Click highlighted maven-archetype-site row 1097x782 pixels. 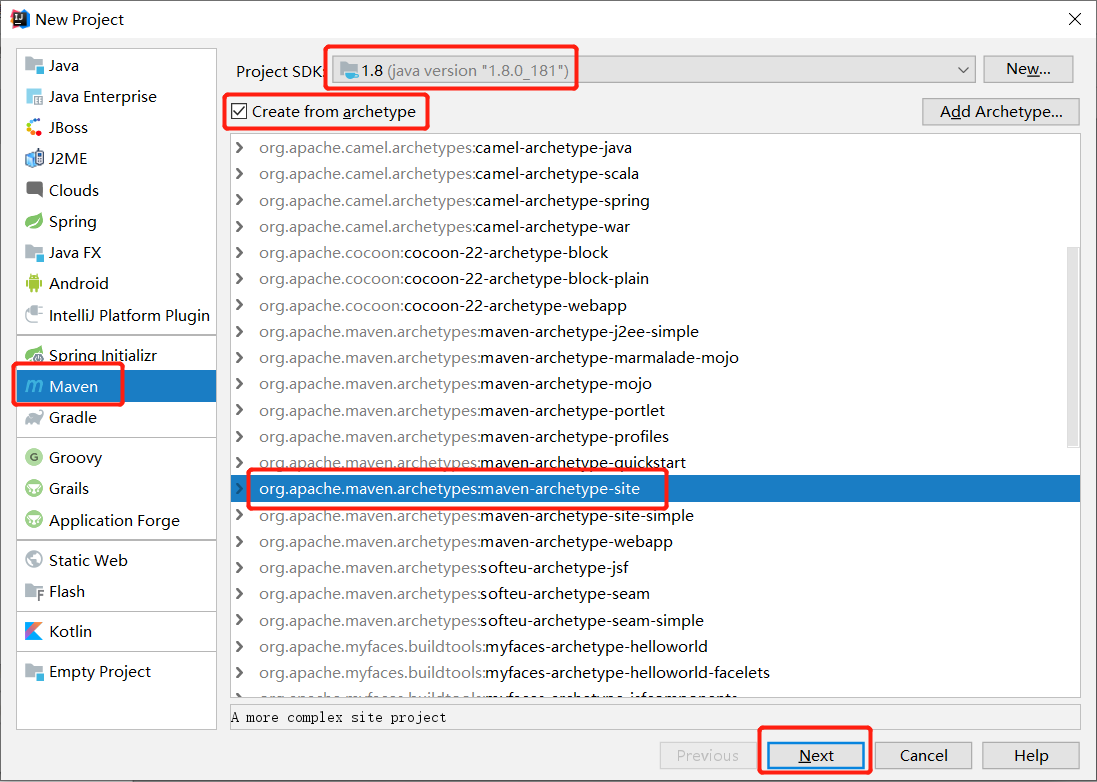(x=655, y=489)
